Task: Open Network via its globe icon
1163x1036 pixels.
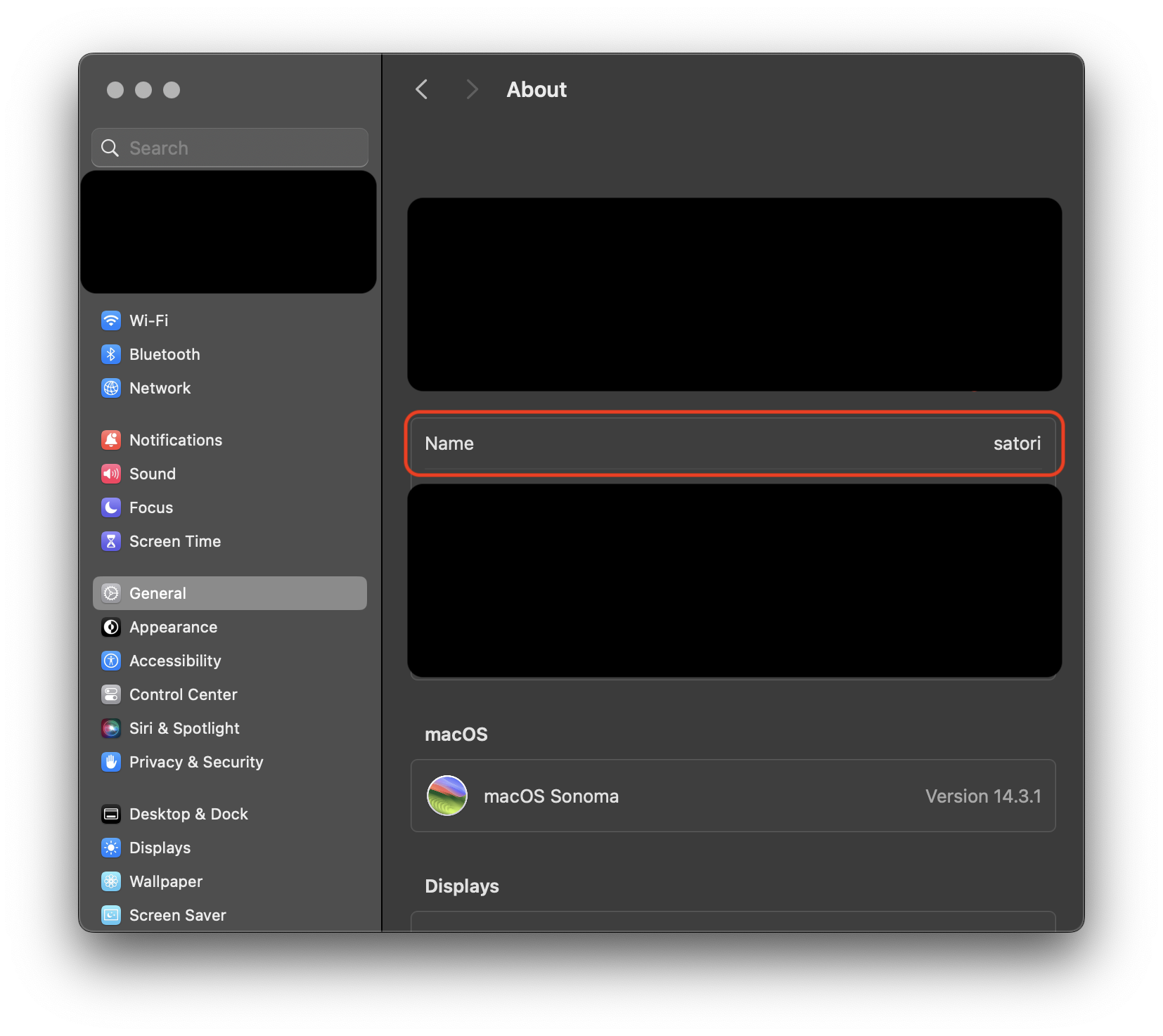Action: (x=111, y=388)
